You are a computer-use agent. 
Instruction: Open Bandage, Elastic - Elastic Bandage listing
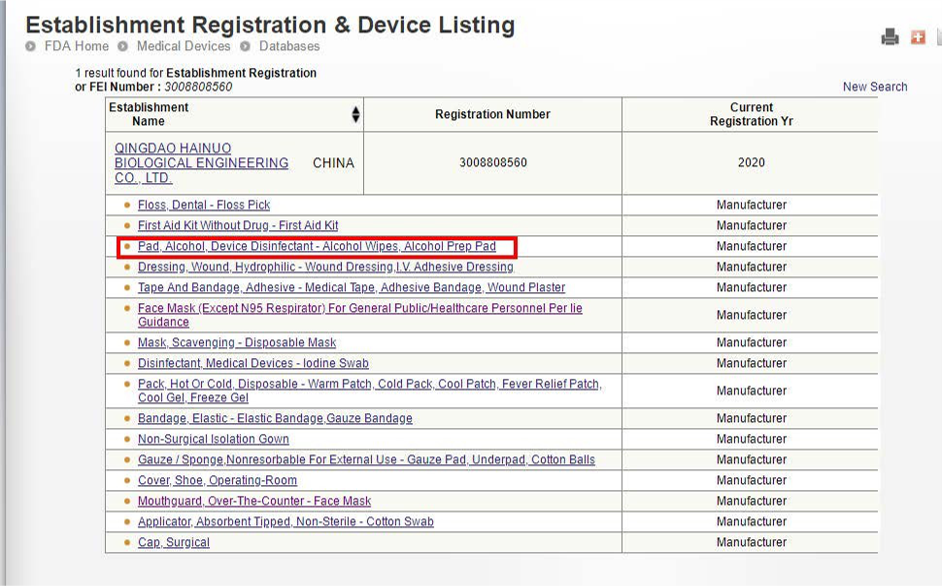pyautogui.click(x=275, y=418)
